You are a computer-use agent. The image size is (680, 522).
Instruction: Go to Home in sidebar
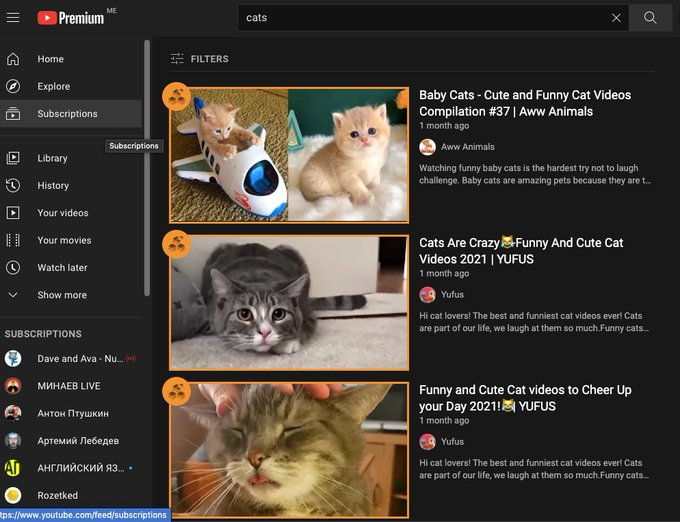50,59
